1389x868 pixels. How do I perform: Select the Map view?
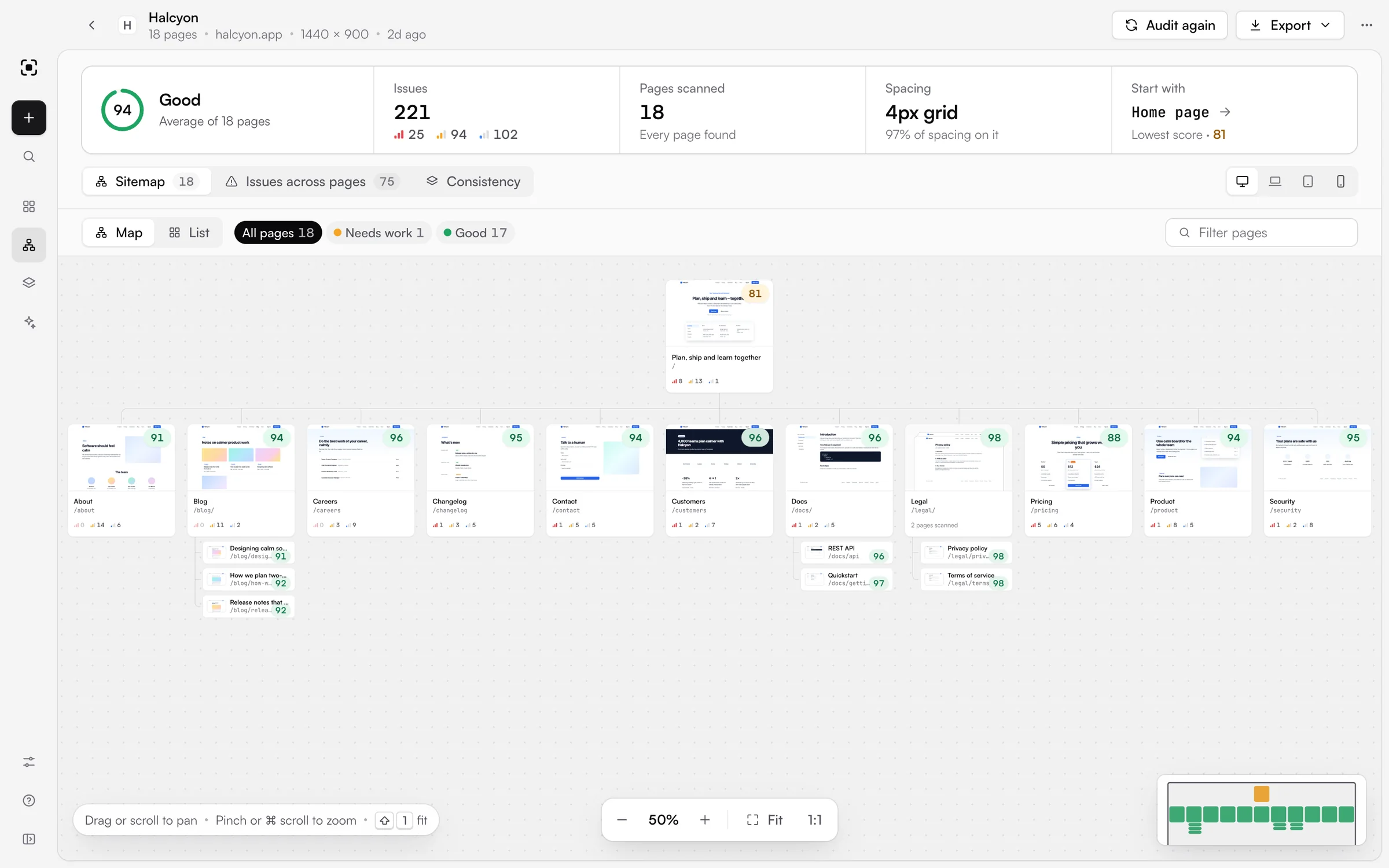coord(119,233)
